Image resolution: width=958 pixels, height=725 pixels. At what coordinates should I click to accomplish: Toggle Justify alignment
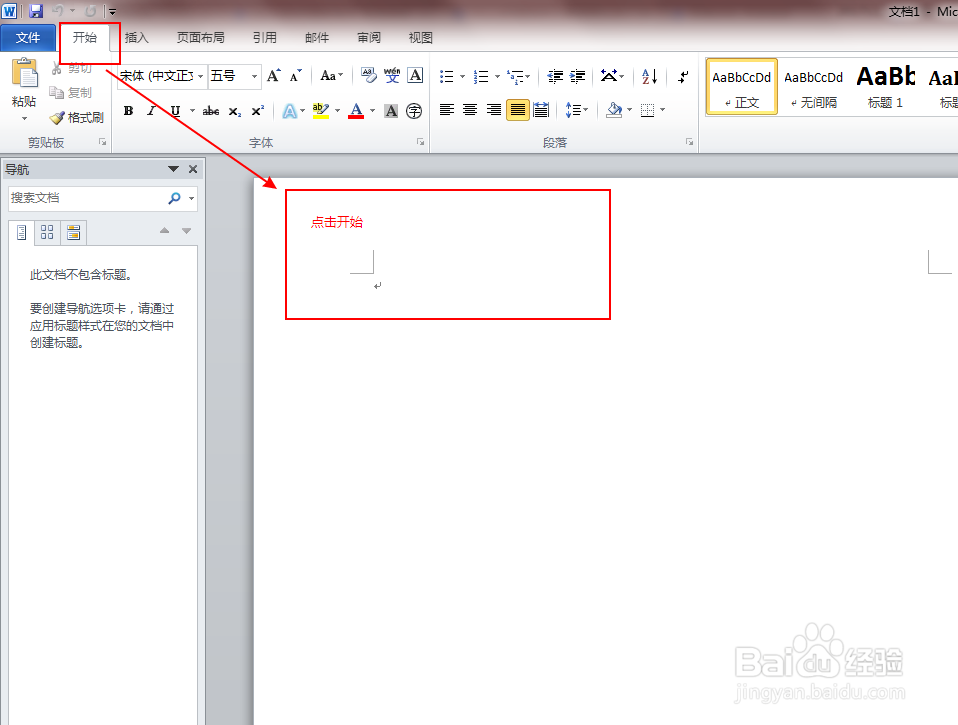[517, 110]
